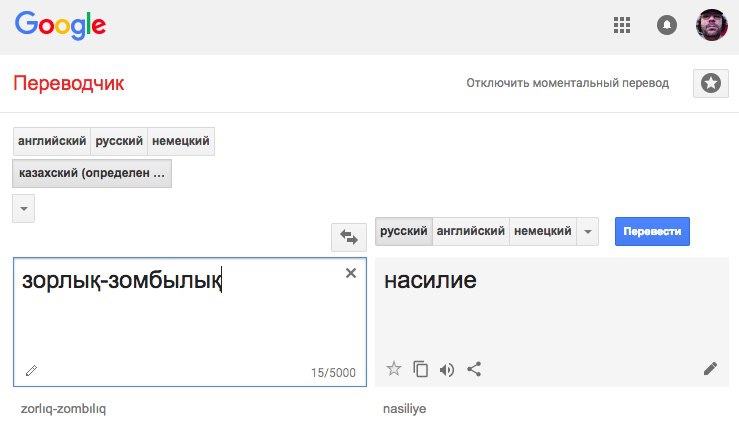Select английский as source language
The width and height of the screenshot is (739, 425).
tap(52, 141)
